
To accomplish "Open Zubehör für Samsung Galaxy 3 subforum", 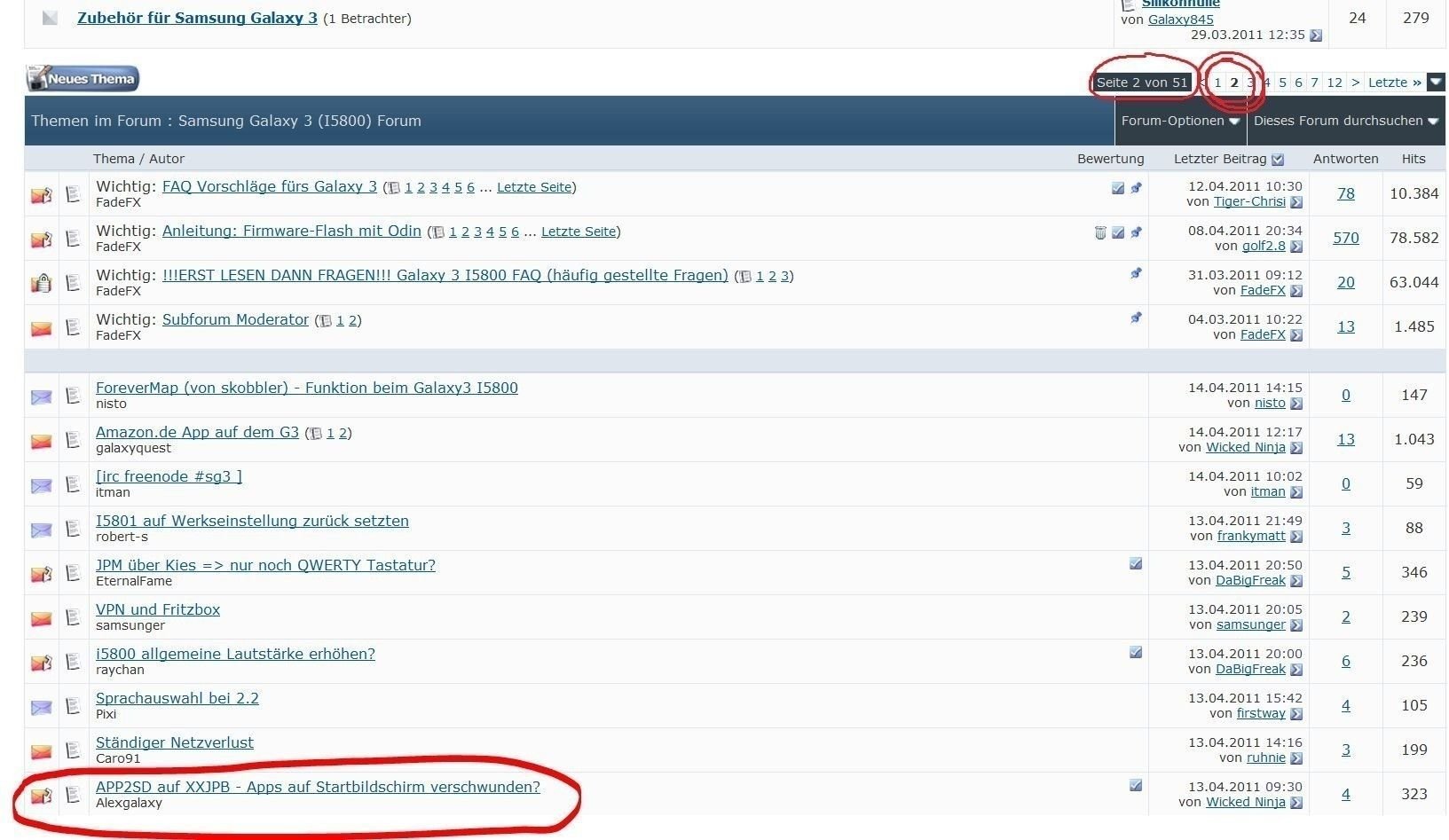I will pyautogui.click(x=197, y=18).
